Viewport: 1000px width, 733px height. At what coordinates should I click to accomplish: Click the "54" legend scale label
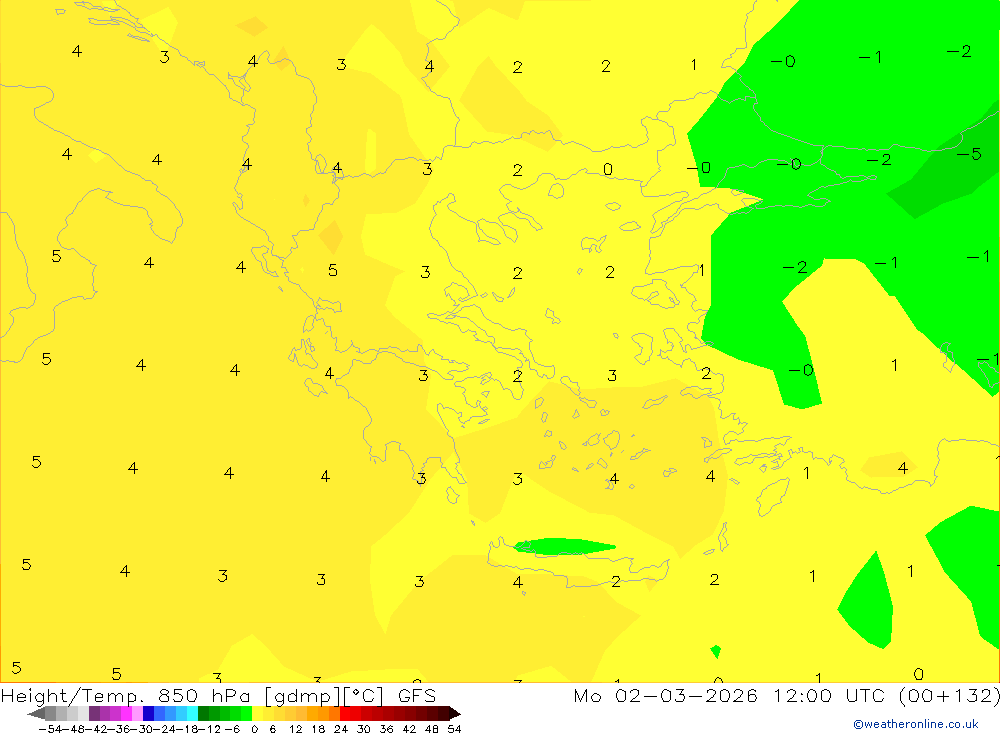[455, 729]
